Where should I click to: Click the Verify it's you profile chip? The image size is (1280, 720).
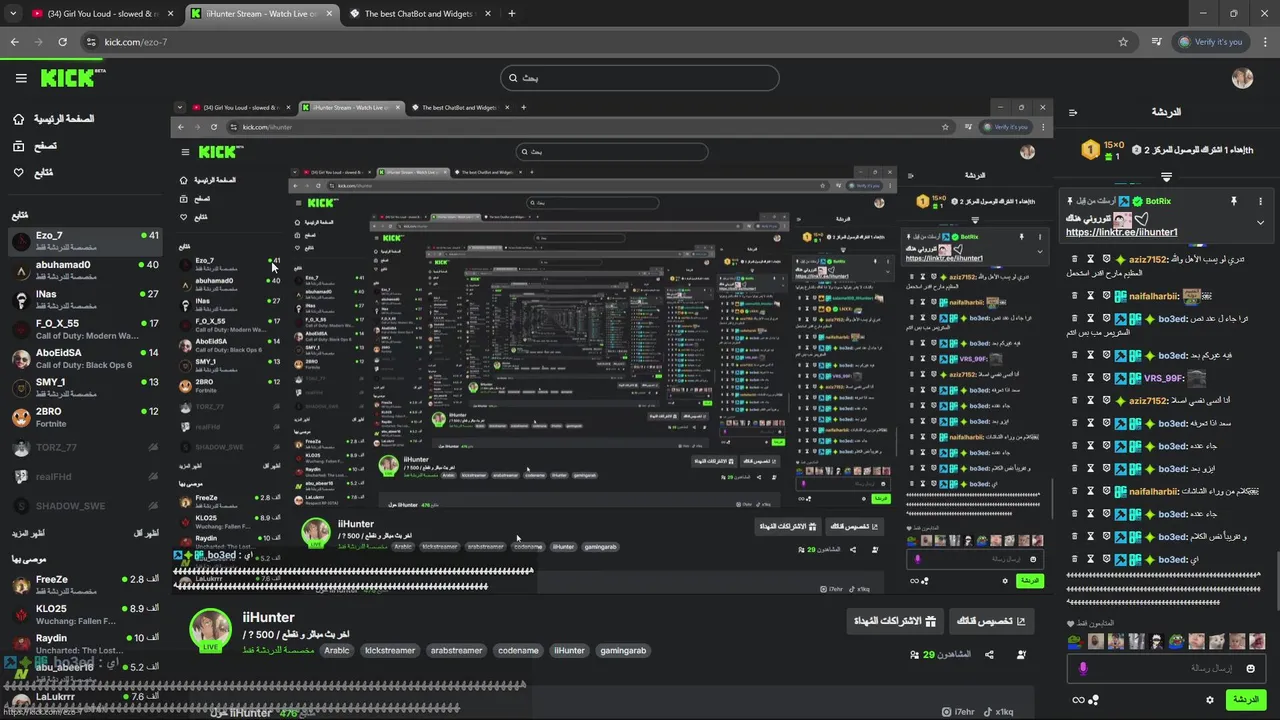point(1211,42)
